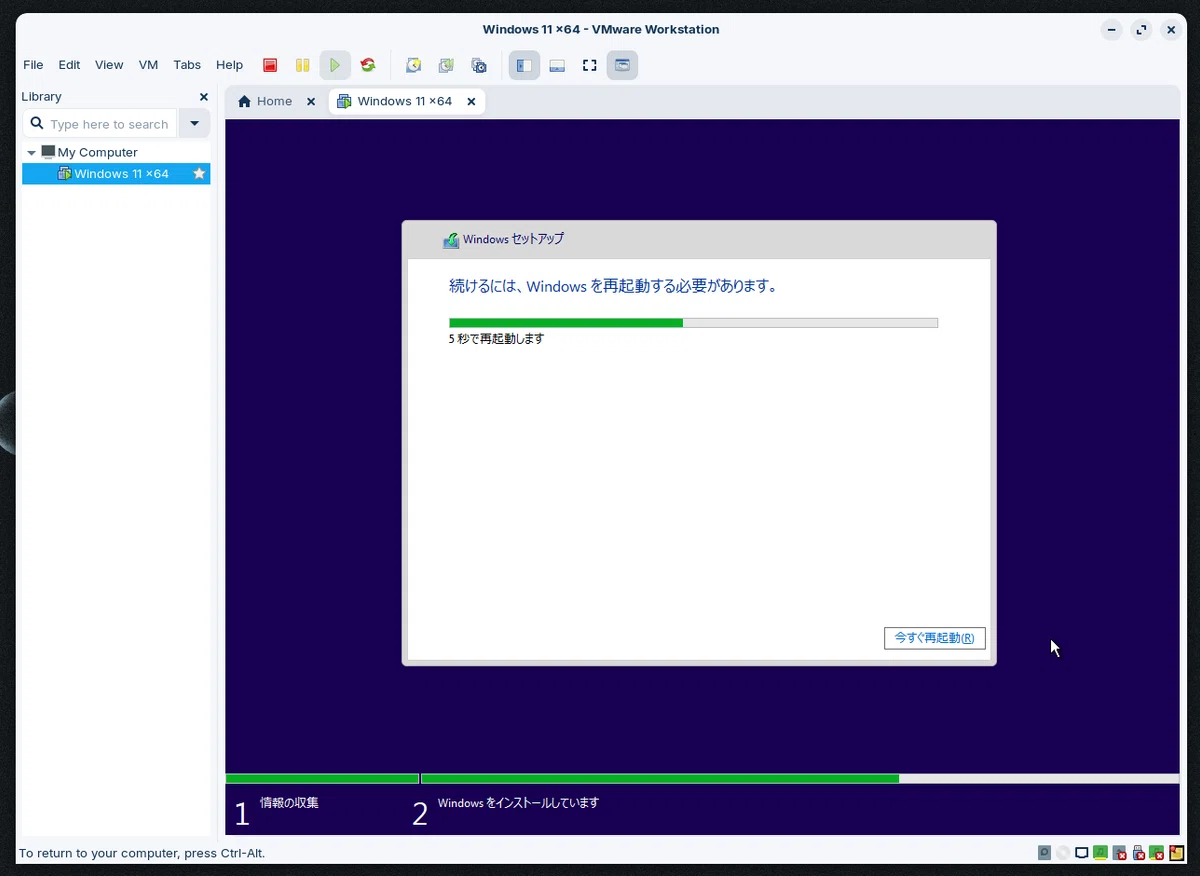Toggle the thumbnail bar icon

(557, 65)
